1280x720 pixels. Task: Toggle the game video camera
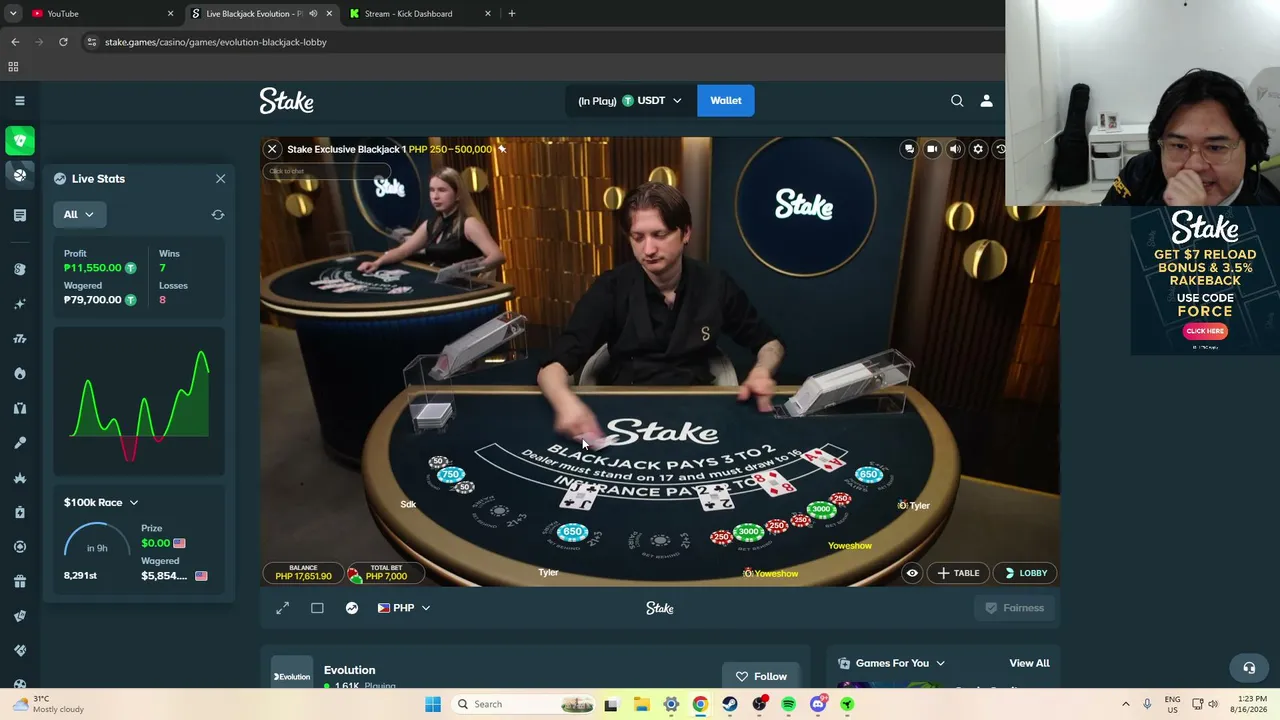pyautogui.click(x=932, y=149)
